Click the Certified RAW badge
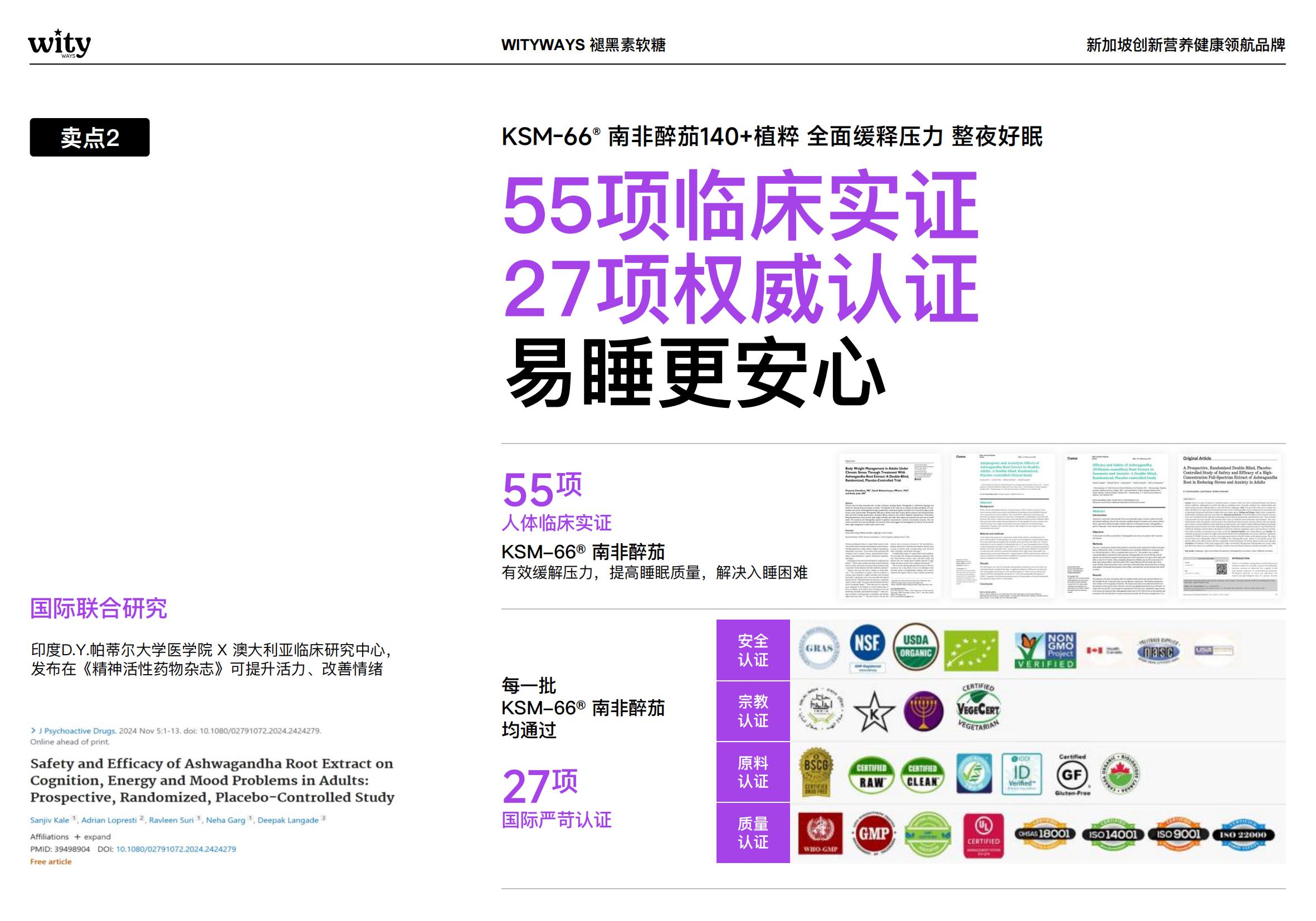Viewport: 1316px width, 921px height. pos(871,775)
